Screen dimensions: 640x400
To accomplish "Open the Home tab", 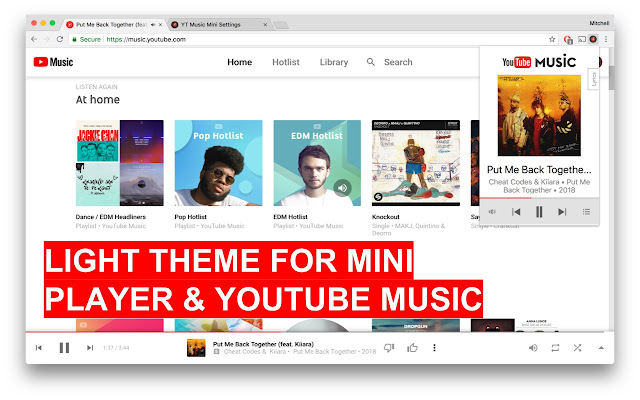I will tap(240, 62).
